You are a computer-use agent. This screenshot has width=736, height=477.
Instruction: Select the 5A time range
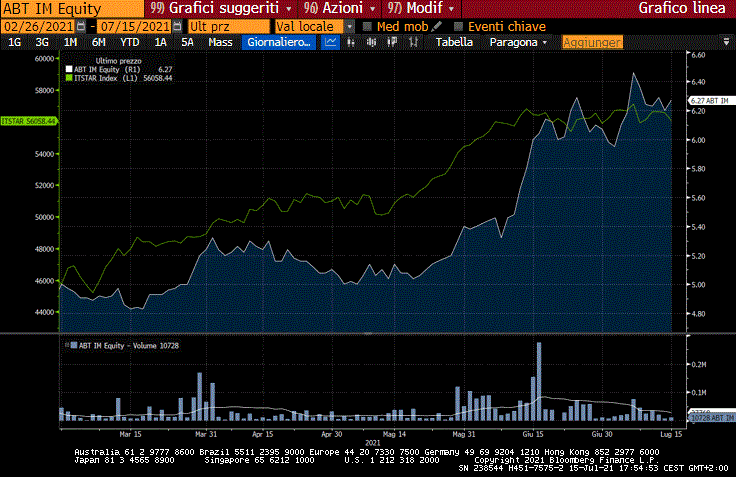coord(187,42)
